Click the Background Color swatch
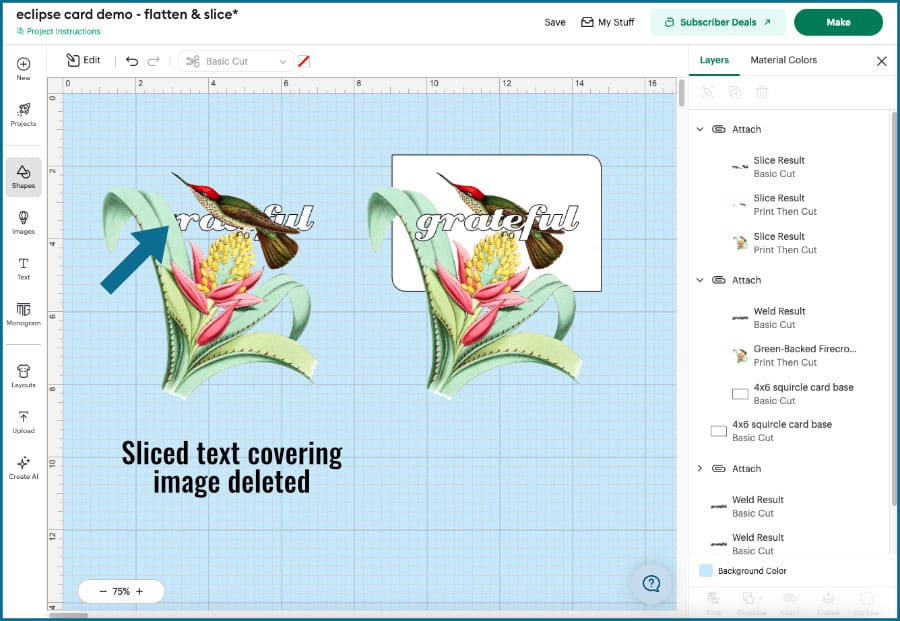 (705, 570)
